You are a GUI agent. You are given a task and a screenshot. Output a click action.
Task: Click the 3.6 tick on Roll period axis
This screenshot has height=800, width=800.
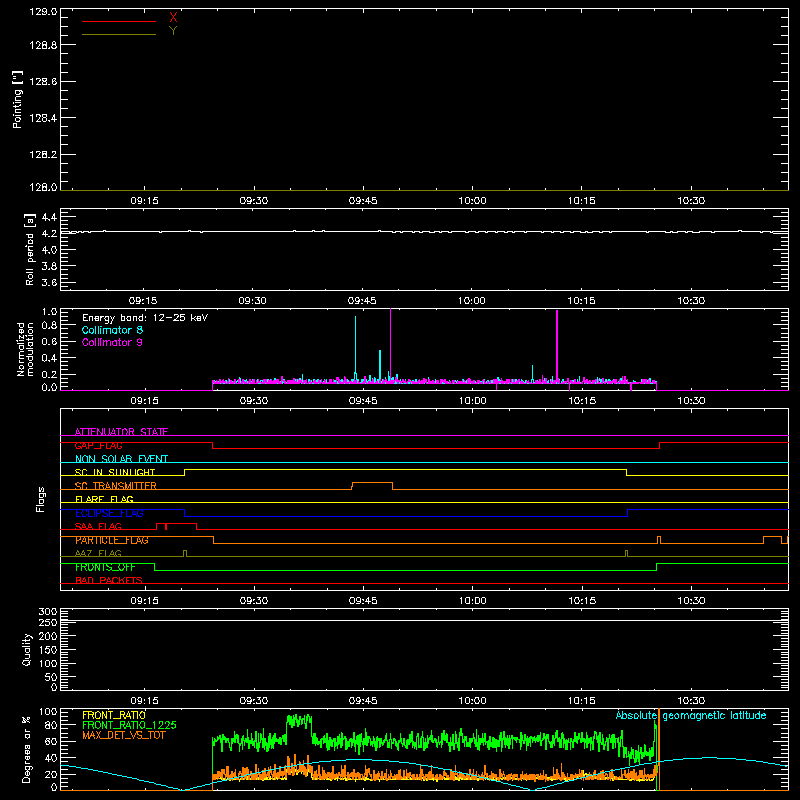click(x=49, y=282)
